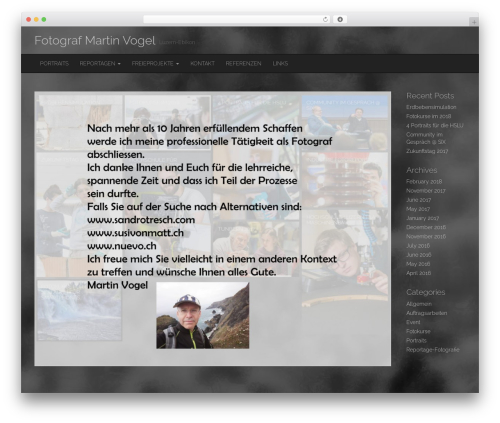Image resolution: width=500 pixels, height=423 pixels.
Task: Click the www.sandrotresch.com text
Action: 141,220
